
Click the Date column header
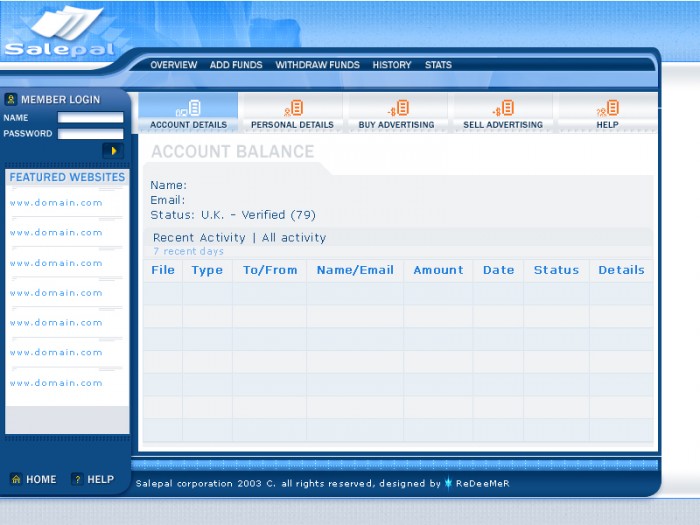(499, 270)
